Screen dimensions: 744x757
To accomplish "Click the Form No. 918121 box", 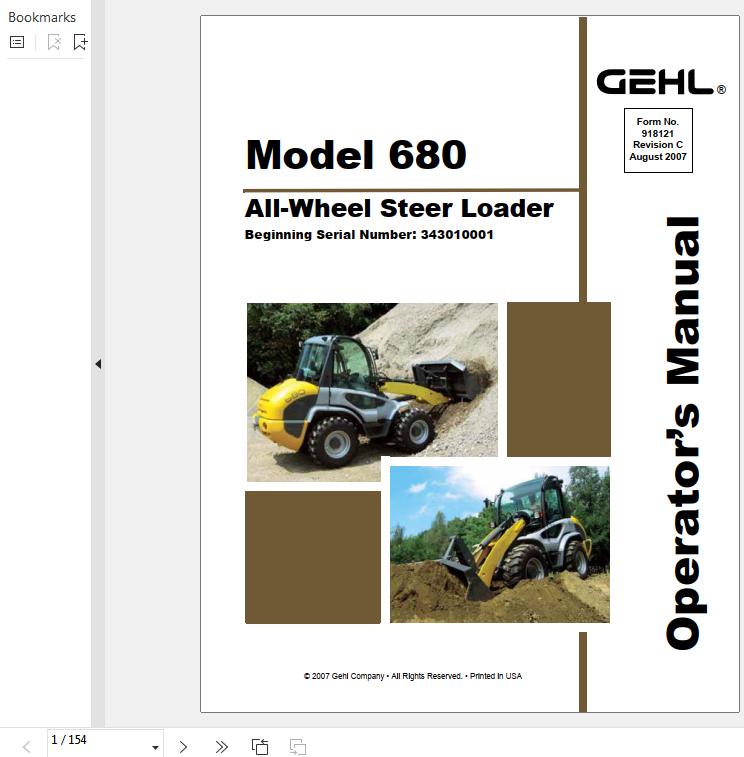I will (657, 140).
